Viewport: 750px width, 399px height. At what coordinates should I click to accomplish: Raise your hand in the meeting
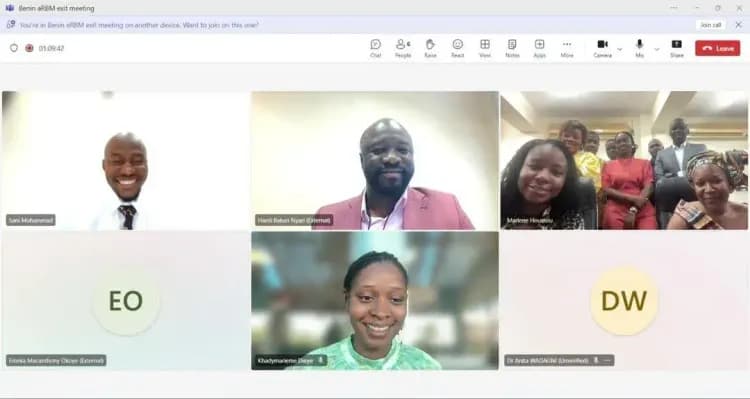[x=430, y=48]
